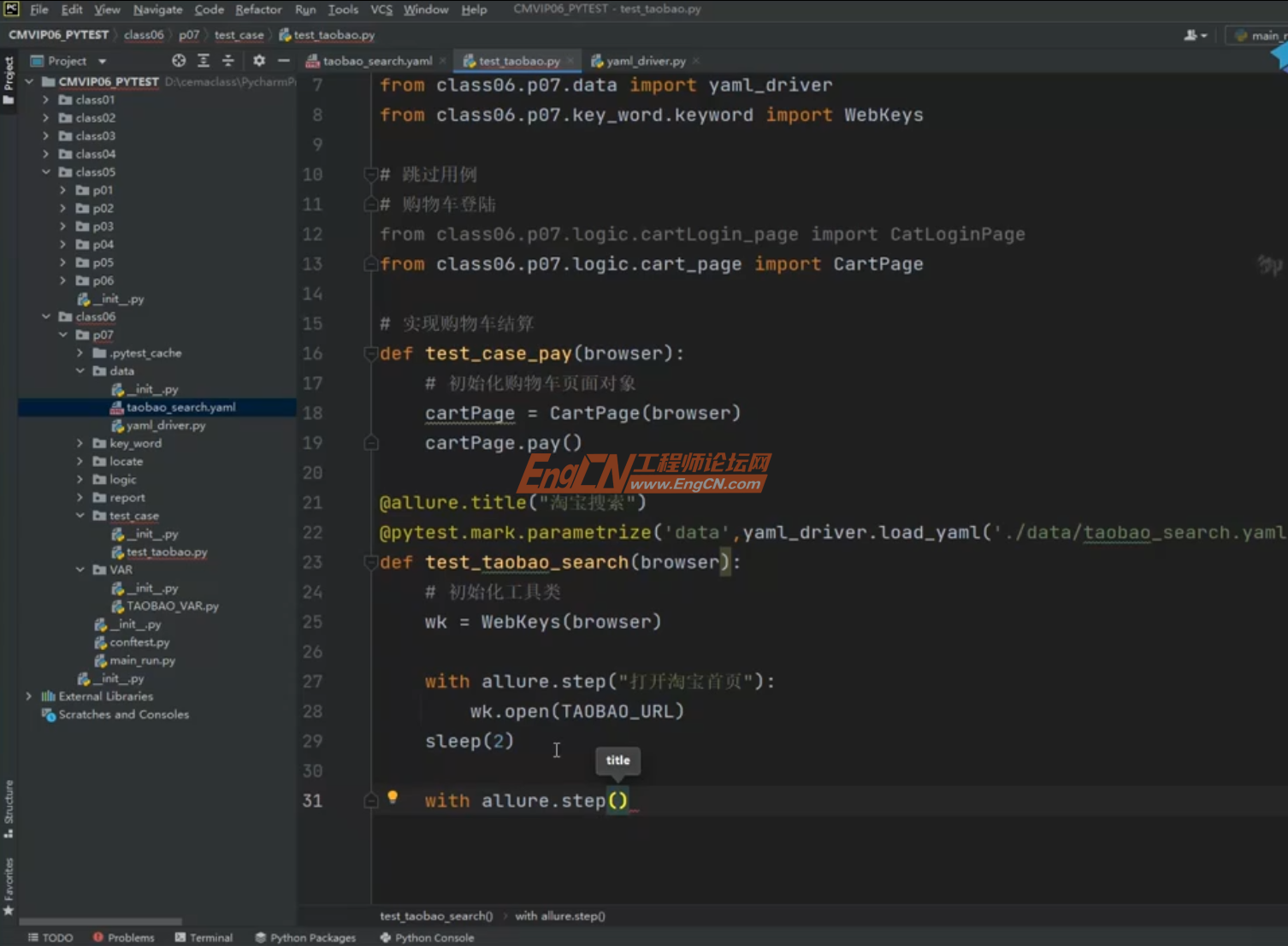
Task: Expand the class01 folder
Action: [46, 100]
